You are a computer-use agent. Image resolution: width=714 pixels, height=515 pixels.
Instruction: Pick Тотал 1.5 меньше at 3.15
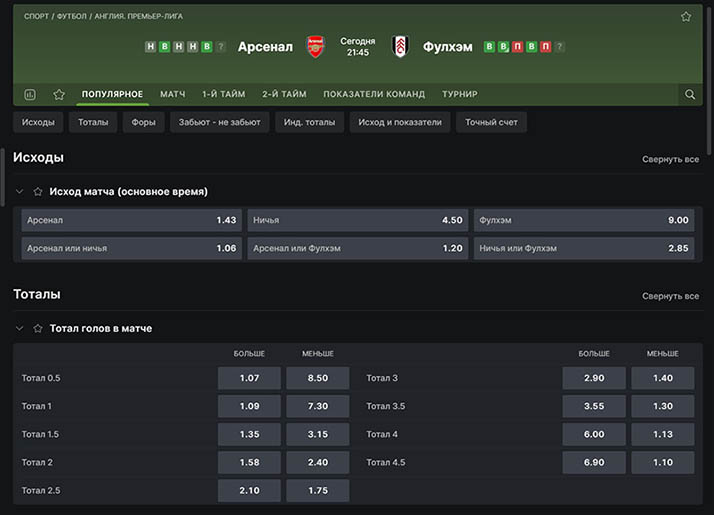coord(318,434)
